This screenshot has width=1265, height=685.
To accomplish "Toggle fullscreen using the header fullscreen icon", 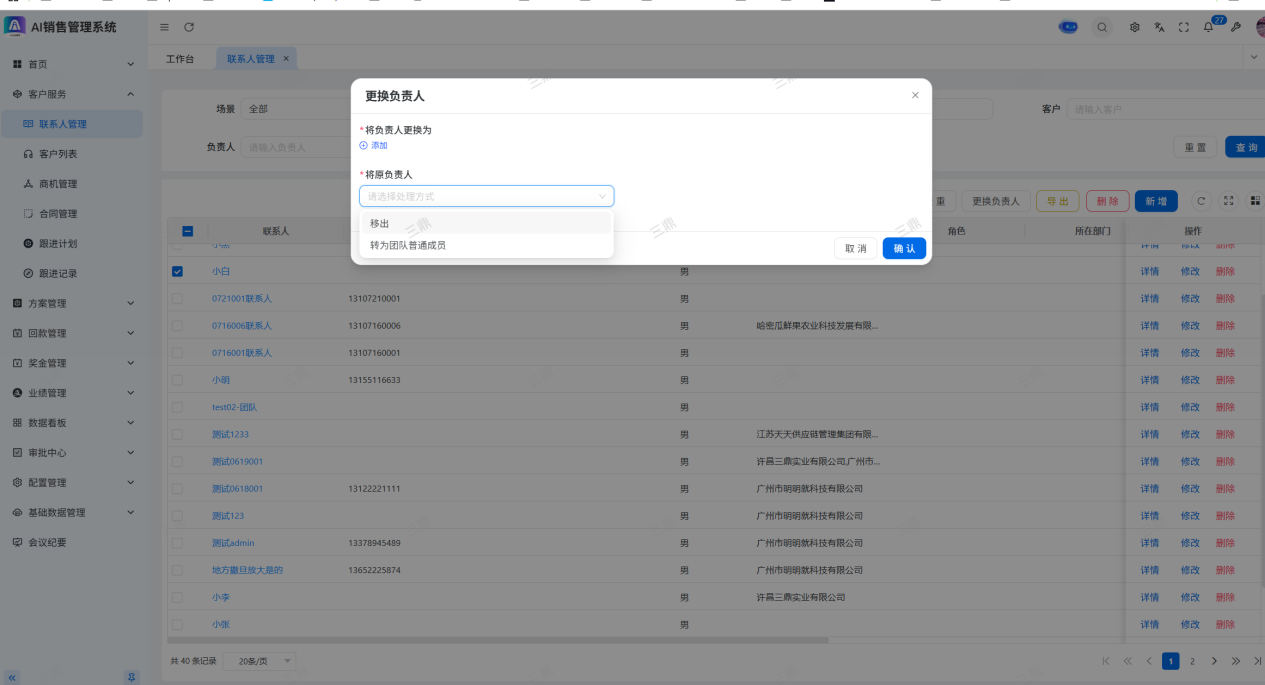I will tap(1184, 27).
